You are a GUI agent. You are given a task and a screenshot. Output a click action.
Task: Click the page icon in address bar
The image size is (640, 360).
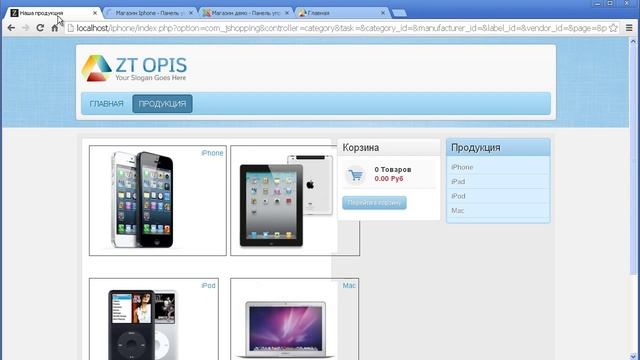click(71, 28)
